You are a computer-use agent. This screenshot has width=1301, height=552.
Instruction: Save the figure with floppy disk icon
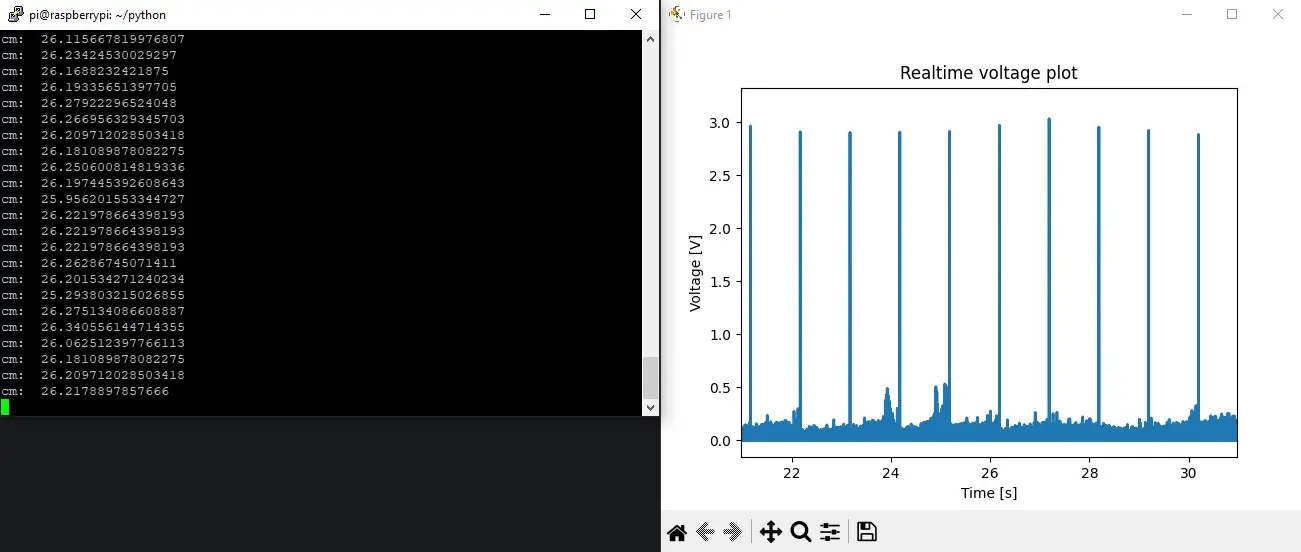click(x=867, y=532)
